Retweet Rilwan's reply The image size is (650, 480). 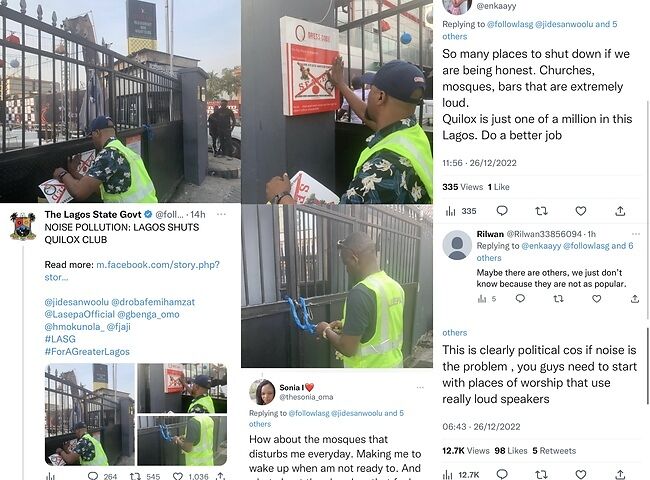[x=558, y=298]
